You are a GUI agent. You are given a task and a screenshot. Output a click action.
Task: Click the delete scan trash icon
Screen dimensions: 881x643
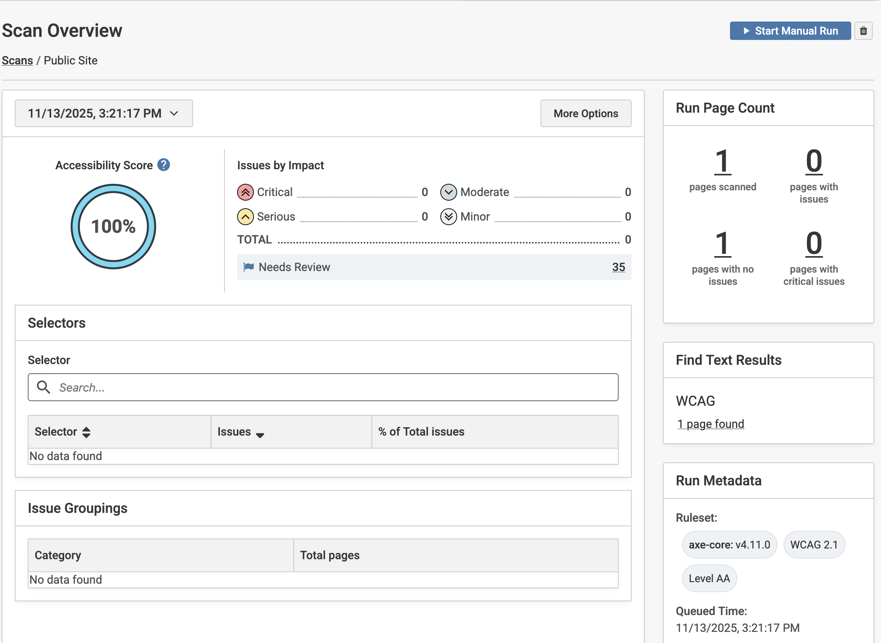pos(863,30)
